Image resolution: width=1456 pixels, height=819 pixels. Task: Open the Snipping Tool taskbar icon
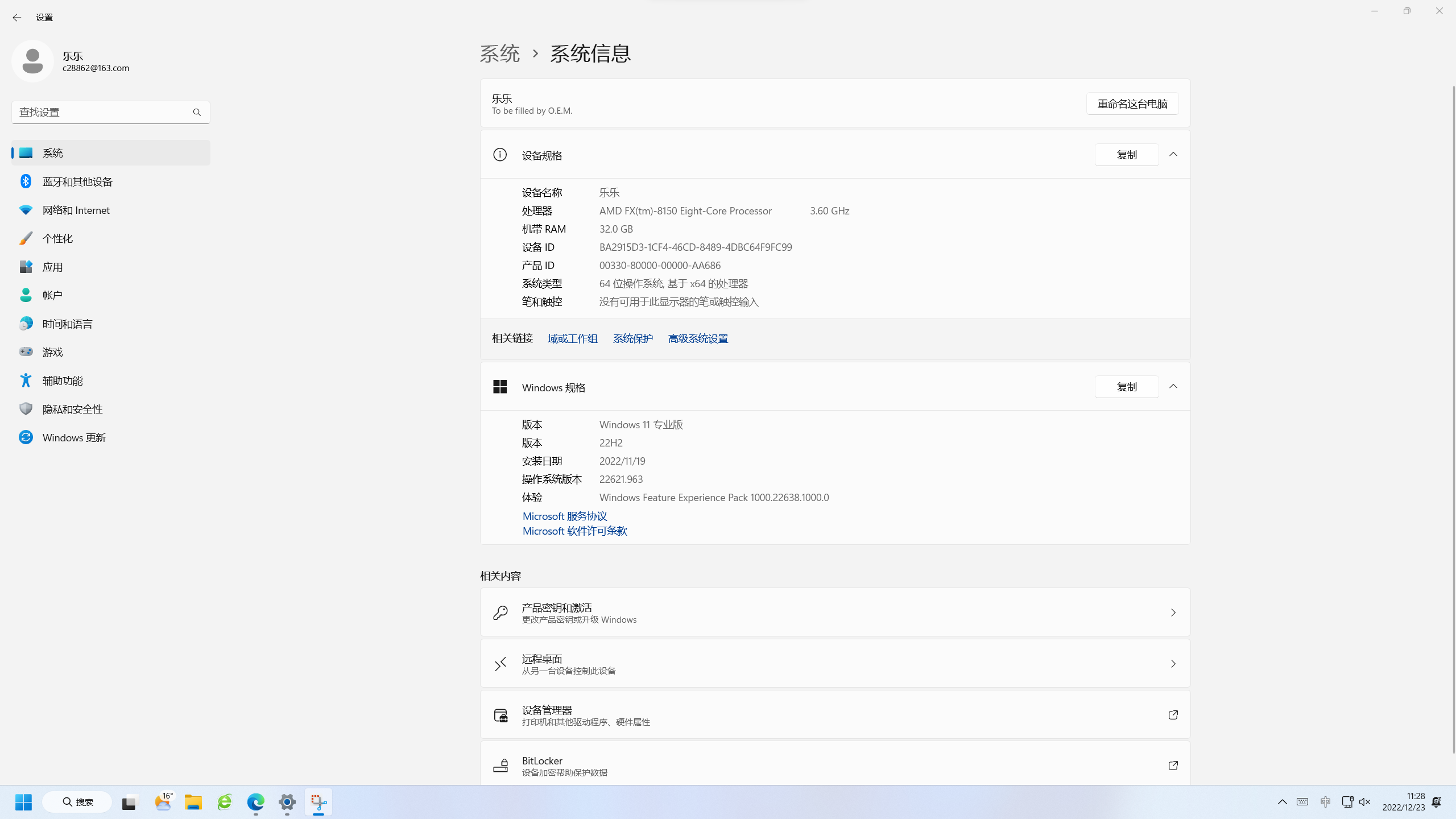point(318,802)
